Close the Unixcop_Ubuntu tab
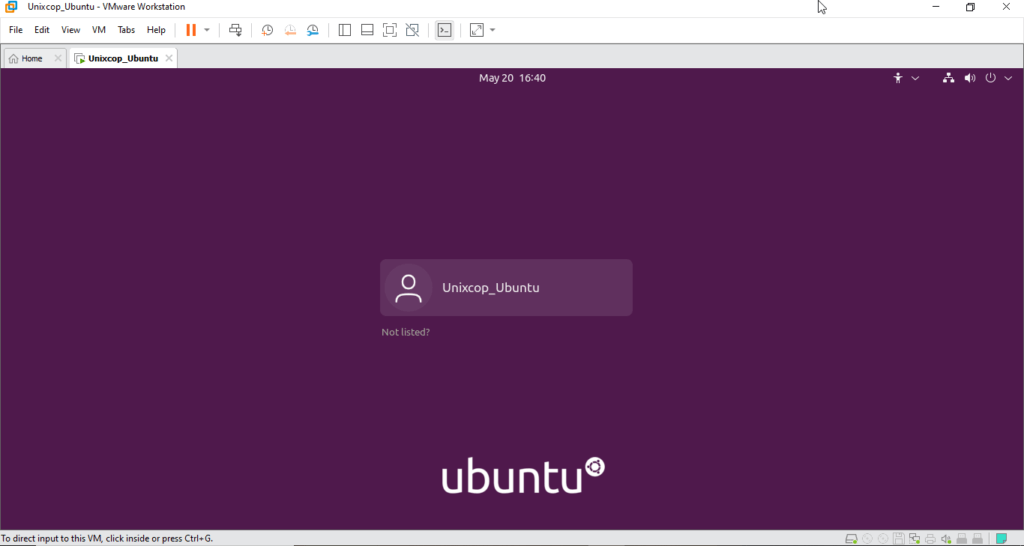This screenshot has width=1024, height=546. [168, 58]
